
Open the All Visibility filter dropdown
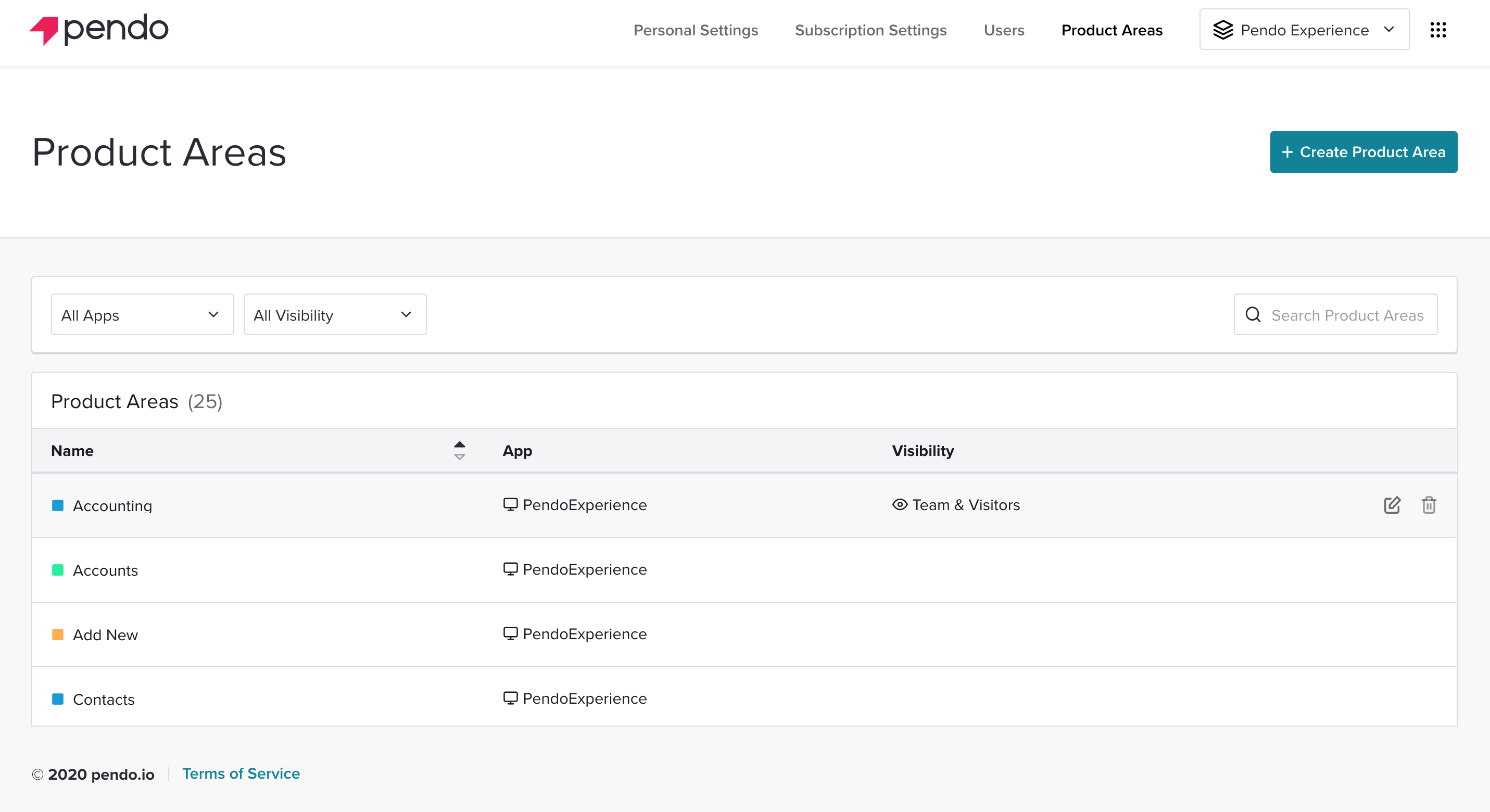click(x=335, y=314)
